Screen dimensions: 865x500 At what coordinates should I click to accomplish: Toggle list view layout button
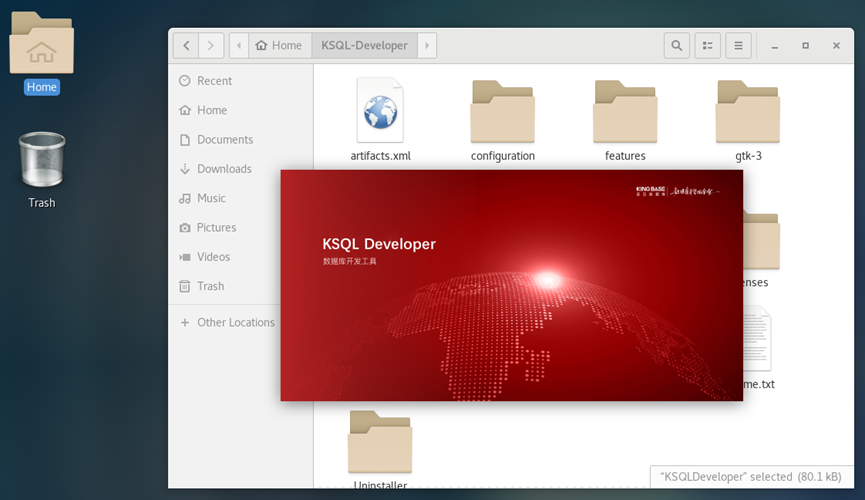click(x=707, y=45)
